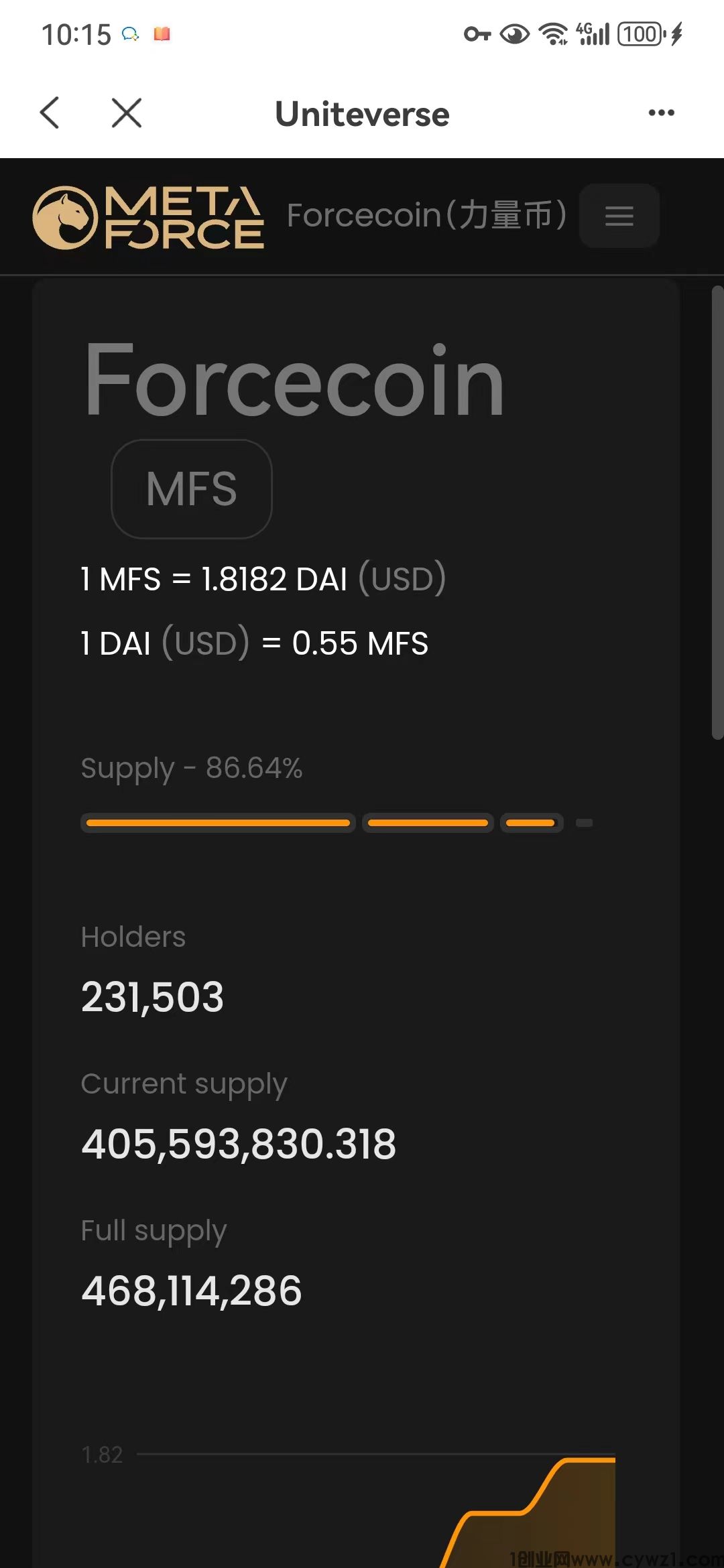
Task: Click the Holders count 231,503
Action: click(x=152, y=996)
